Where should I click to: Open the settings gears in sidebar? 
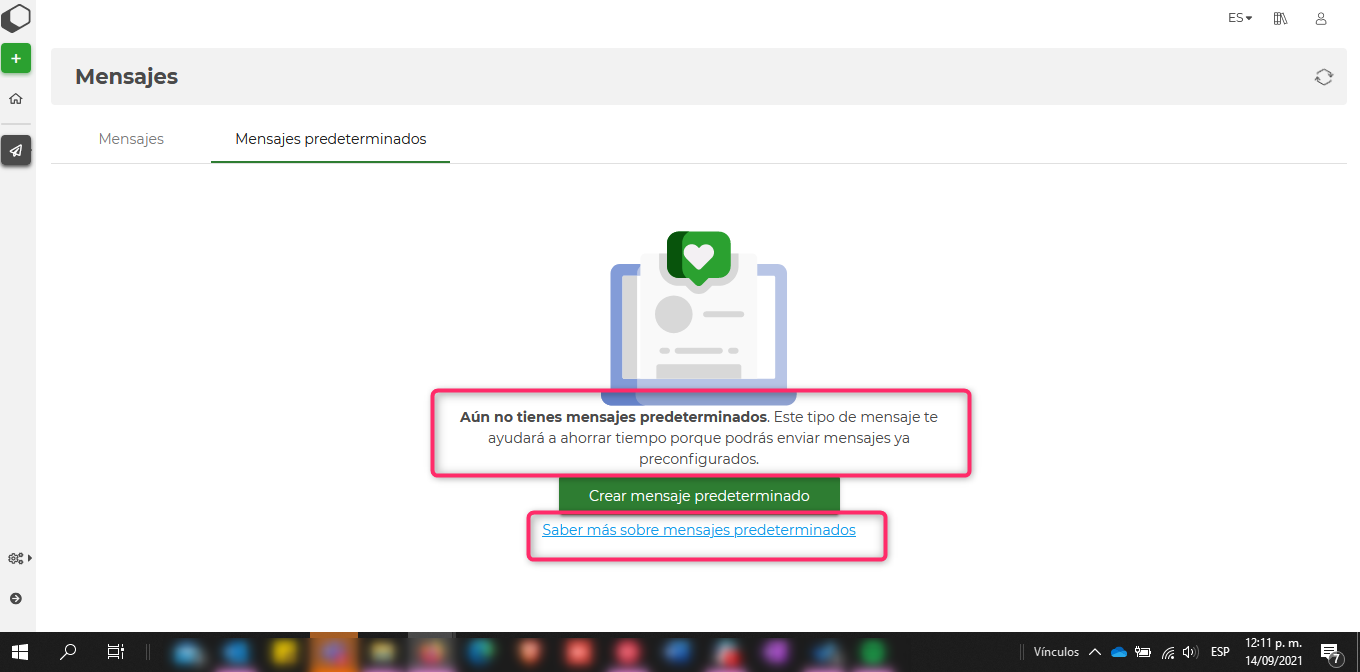pos(18,558)
